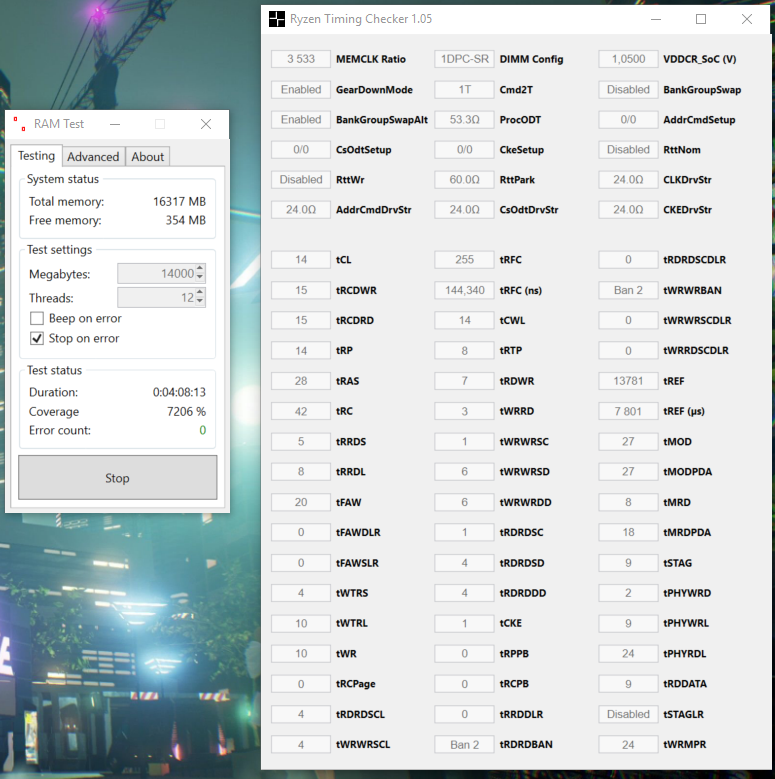
Task: Click the tRRDL value 8
Action: click(x=301, y=472)
